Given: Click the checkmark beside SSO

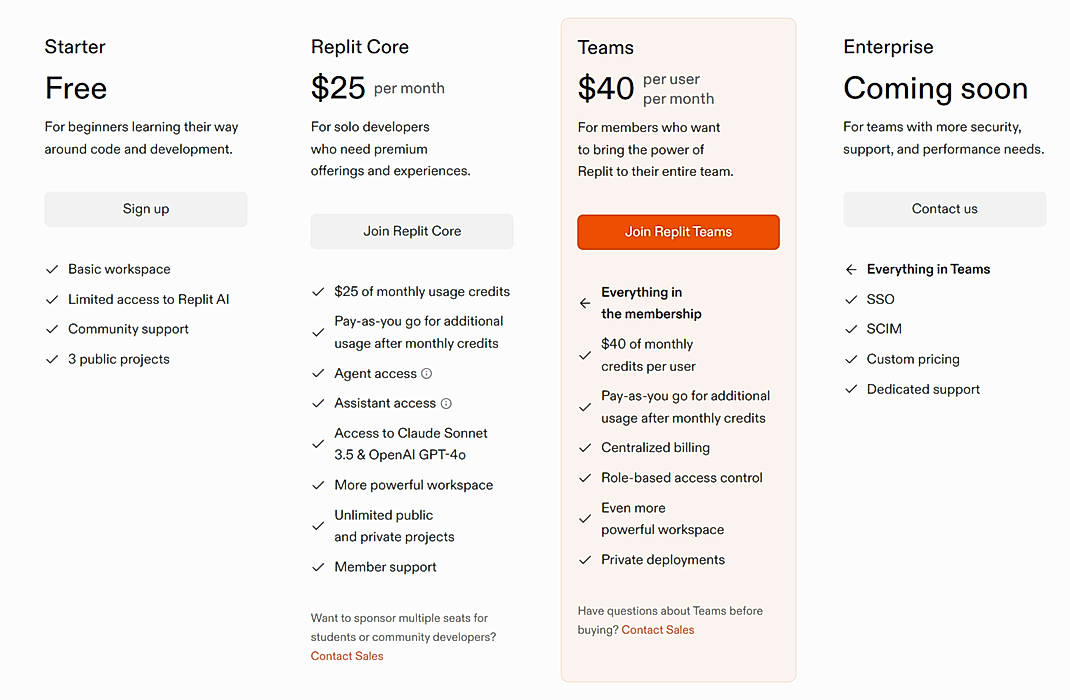Looking at the screenshot, I should pyautogui.click(x=851, y=299).
